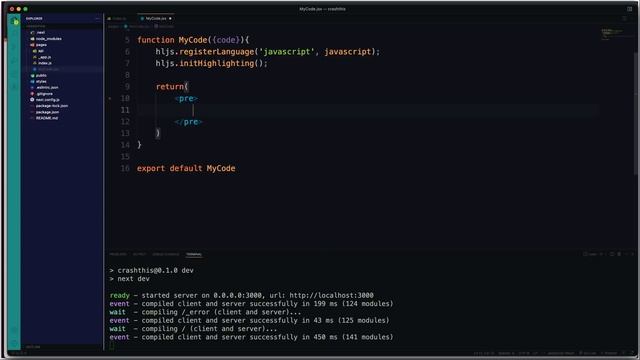Click line number 5 in gutter

(x=127, y=40)
